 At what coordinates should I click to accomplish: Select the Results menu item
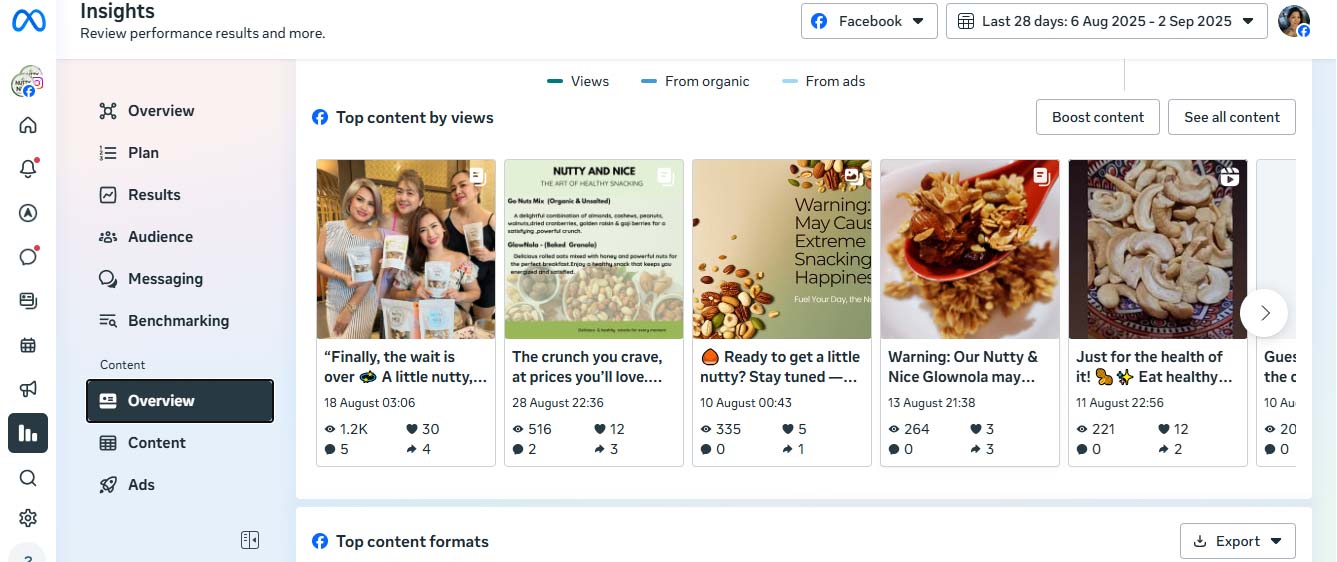[154, 195]
